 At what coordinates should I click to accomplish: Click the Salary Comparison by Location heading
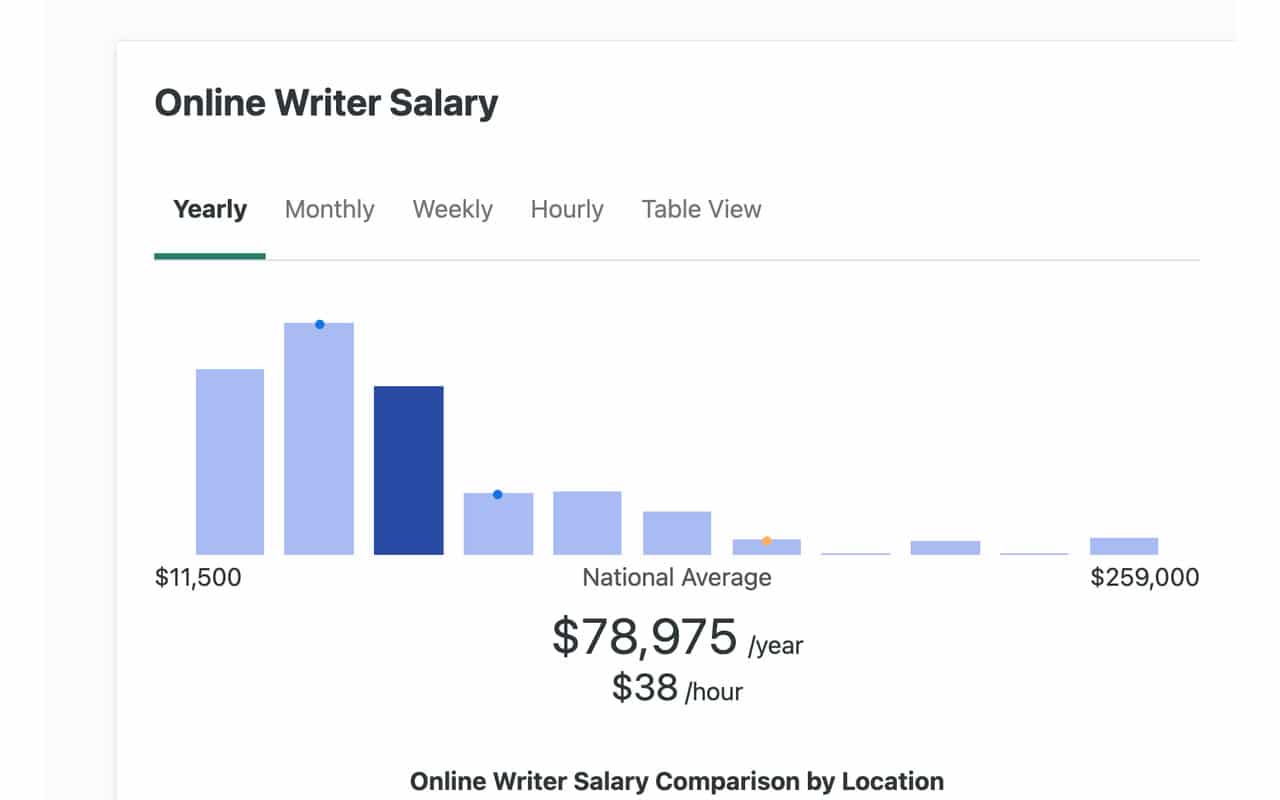tap(677, 781)
